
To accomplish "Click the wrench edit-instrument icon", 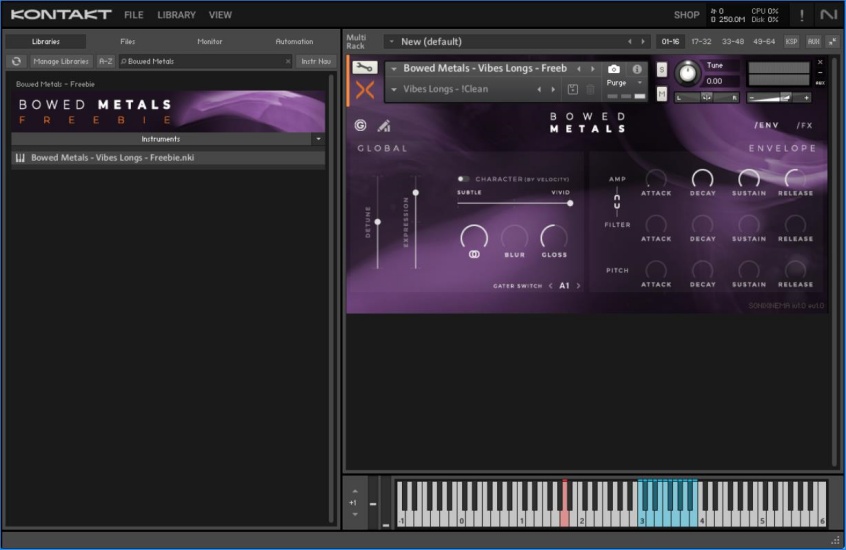I will click(x=365, y=68).
